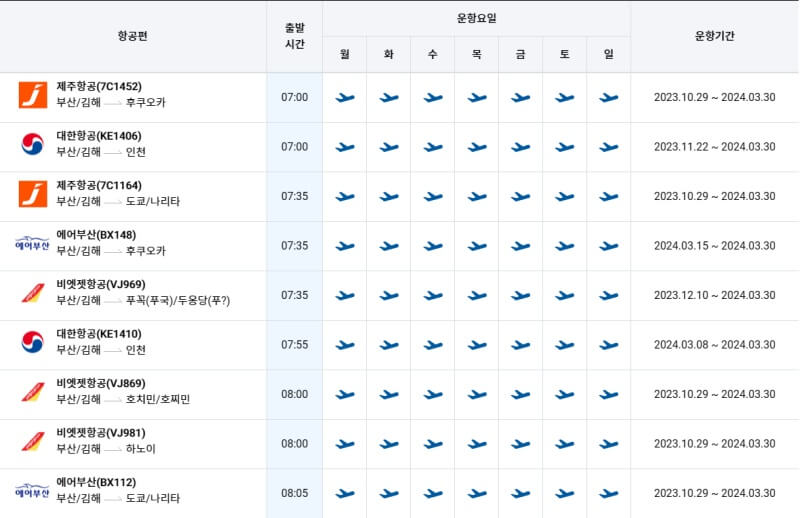Click period 2023.12.10 ~ 2024.03.30

715,295
